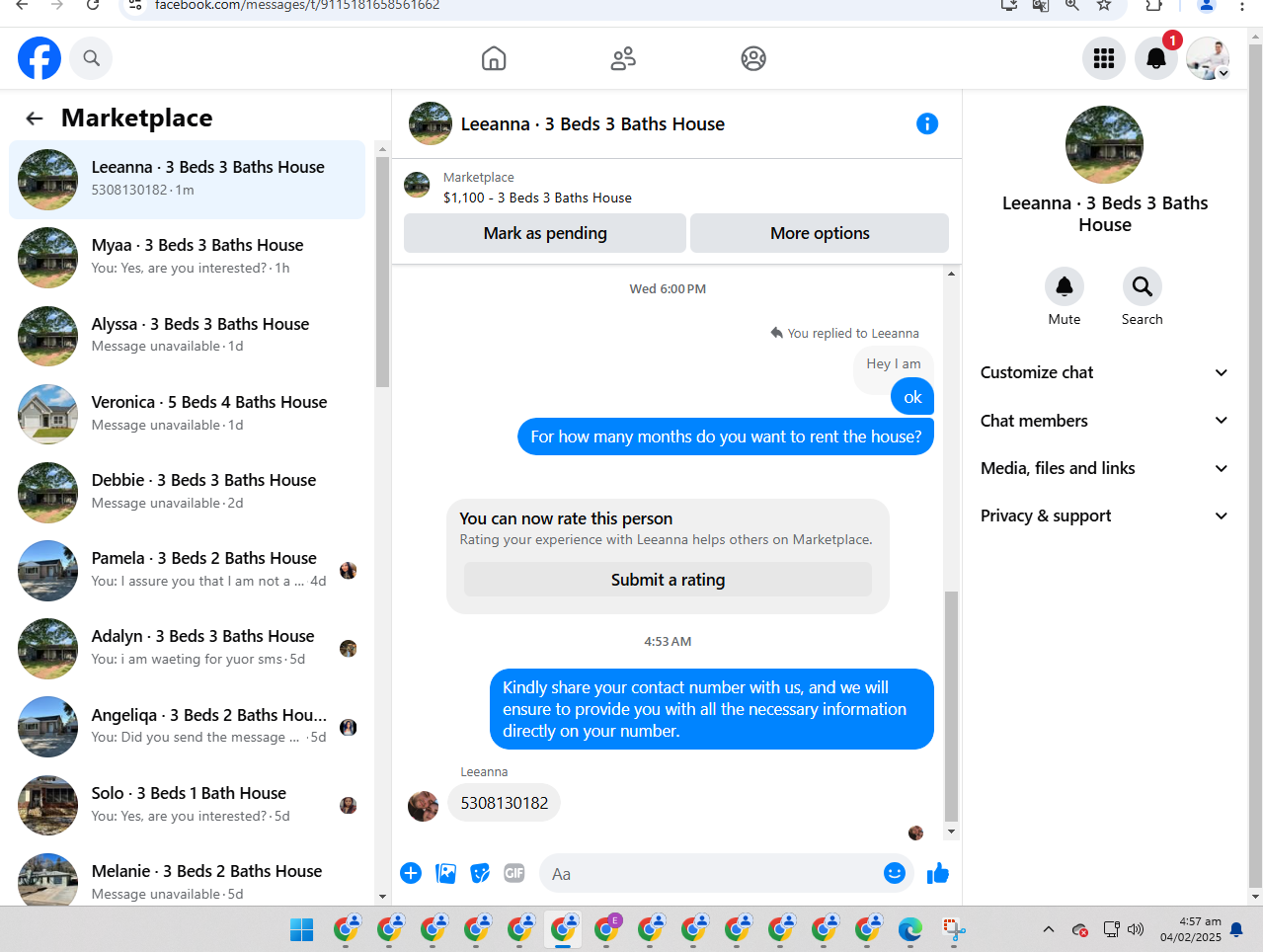Click Leeanna's avatar beside 5308130182 message
Image resolution: width=1263 pixels, height=952 pixels.
click(x=424, y=806)
